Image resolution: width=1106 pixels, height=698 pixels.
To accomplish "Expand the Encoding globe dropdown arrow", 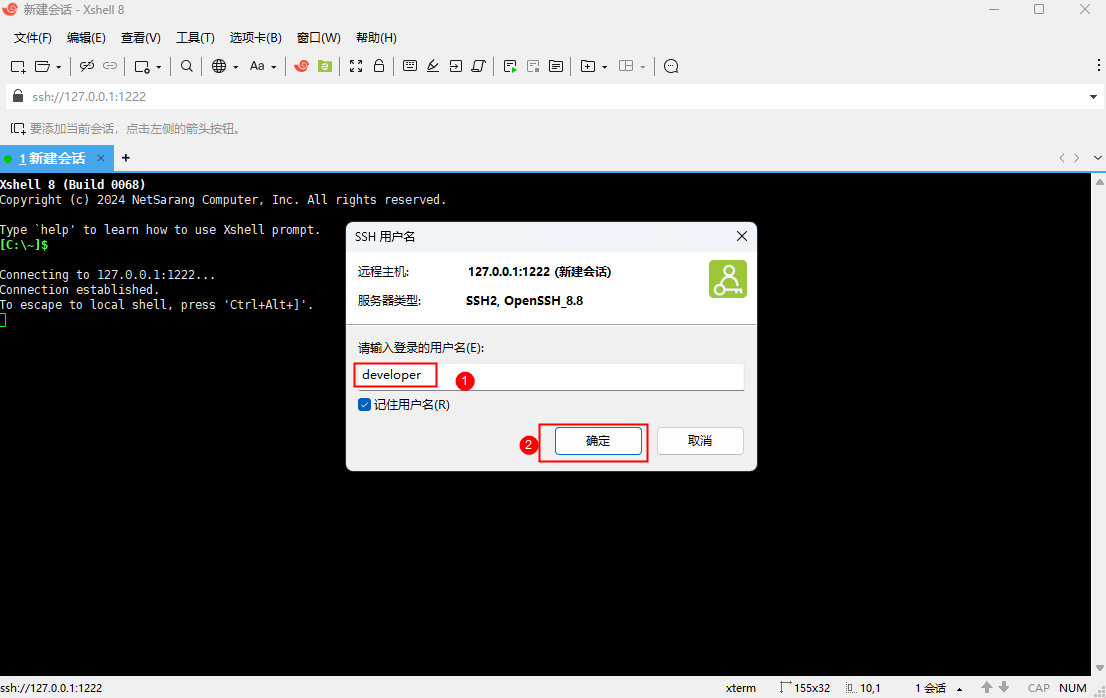I will coord(236,67).
